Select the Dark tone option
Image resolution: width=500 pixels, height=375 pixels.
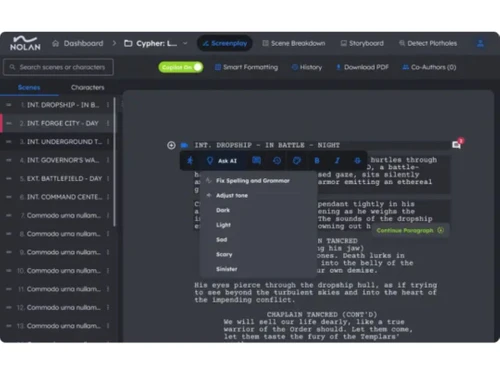[x=223, y=210]
